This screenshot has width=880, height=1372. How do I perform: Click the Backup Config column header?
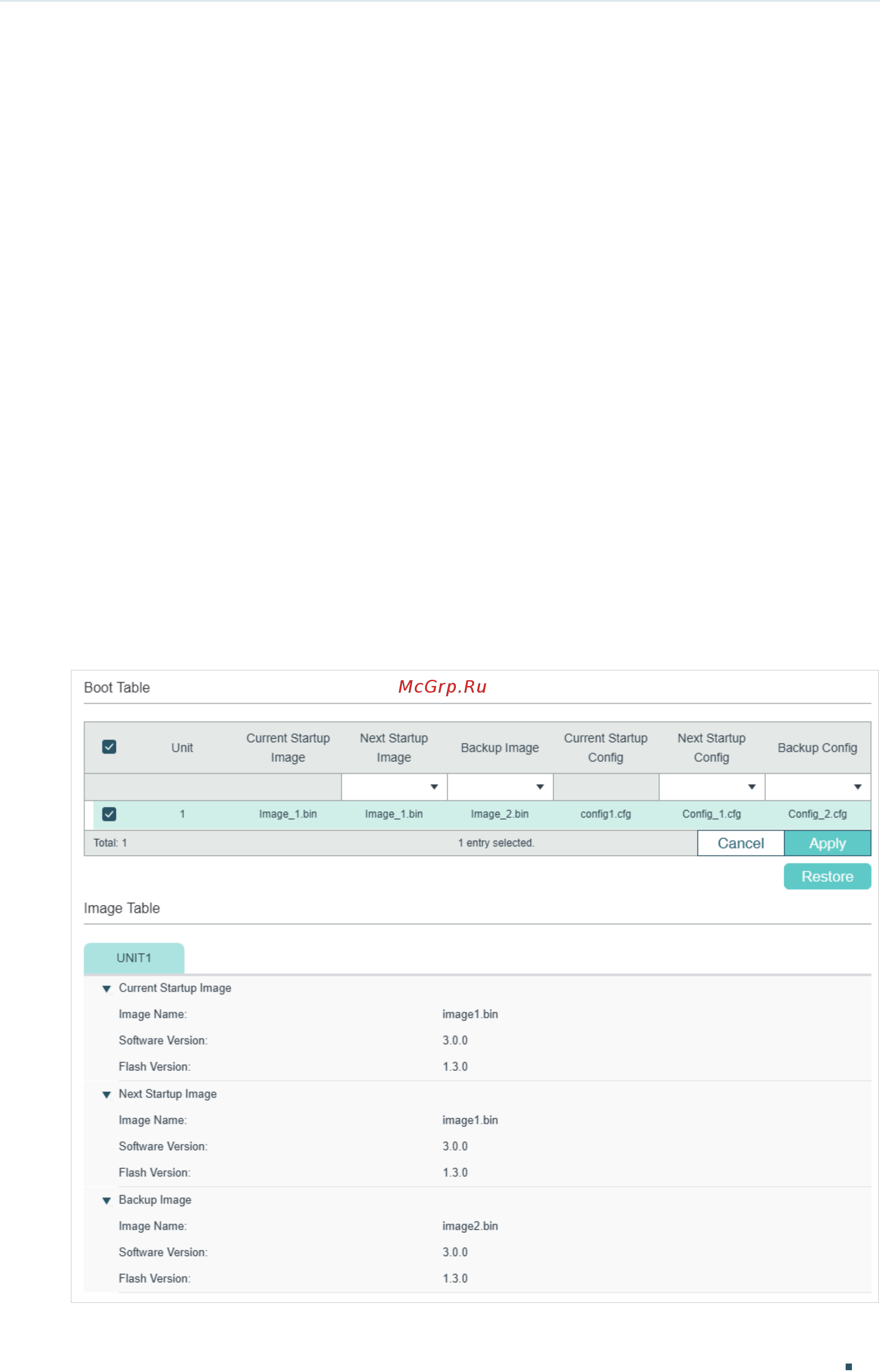(817, 748)
